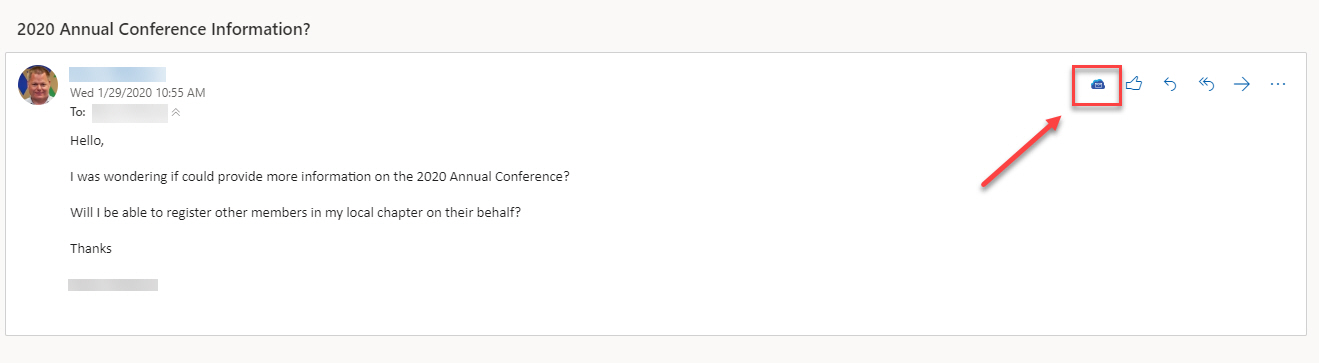Click the sender's profile photo
The width and height of the screenshot is (1319, 363).
coord(38,85)
